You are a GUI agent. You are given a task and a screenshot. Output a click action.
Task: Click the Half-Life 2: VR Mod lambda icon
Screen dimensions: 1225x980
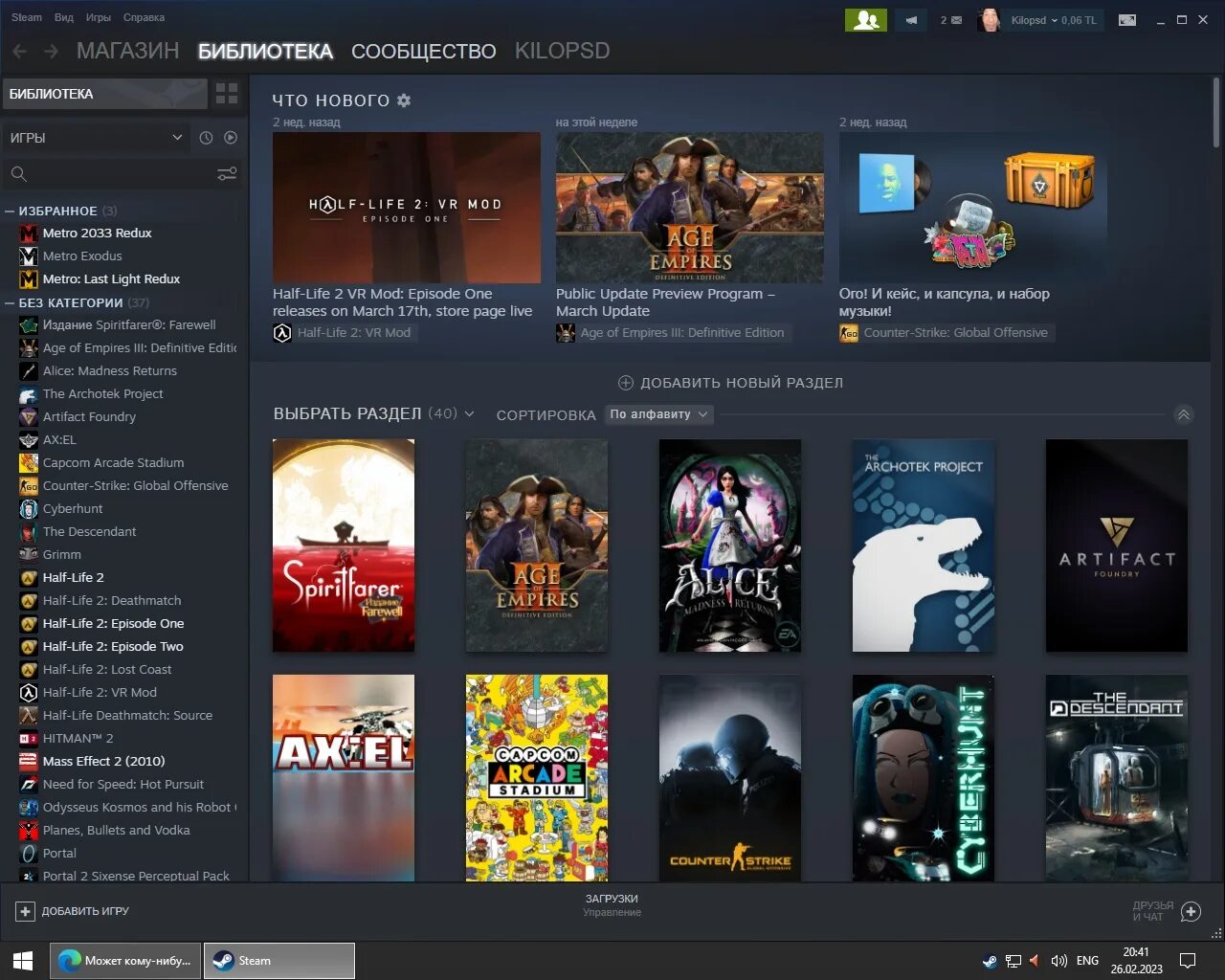pos(282,333)
